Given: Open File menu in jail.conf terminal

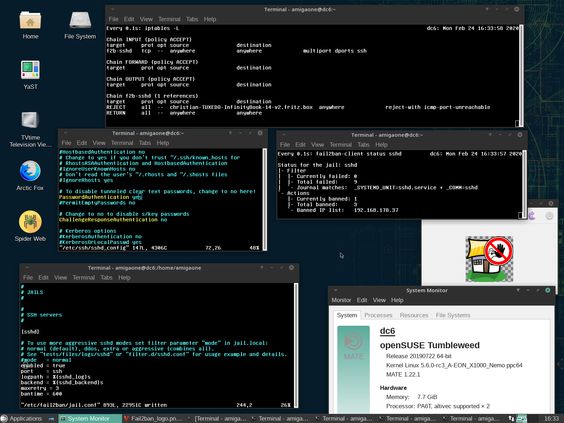Looking at the screenshot, I should tap(28, 277).
